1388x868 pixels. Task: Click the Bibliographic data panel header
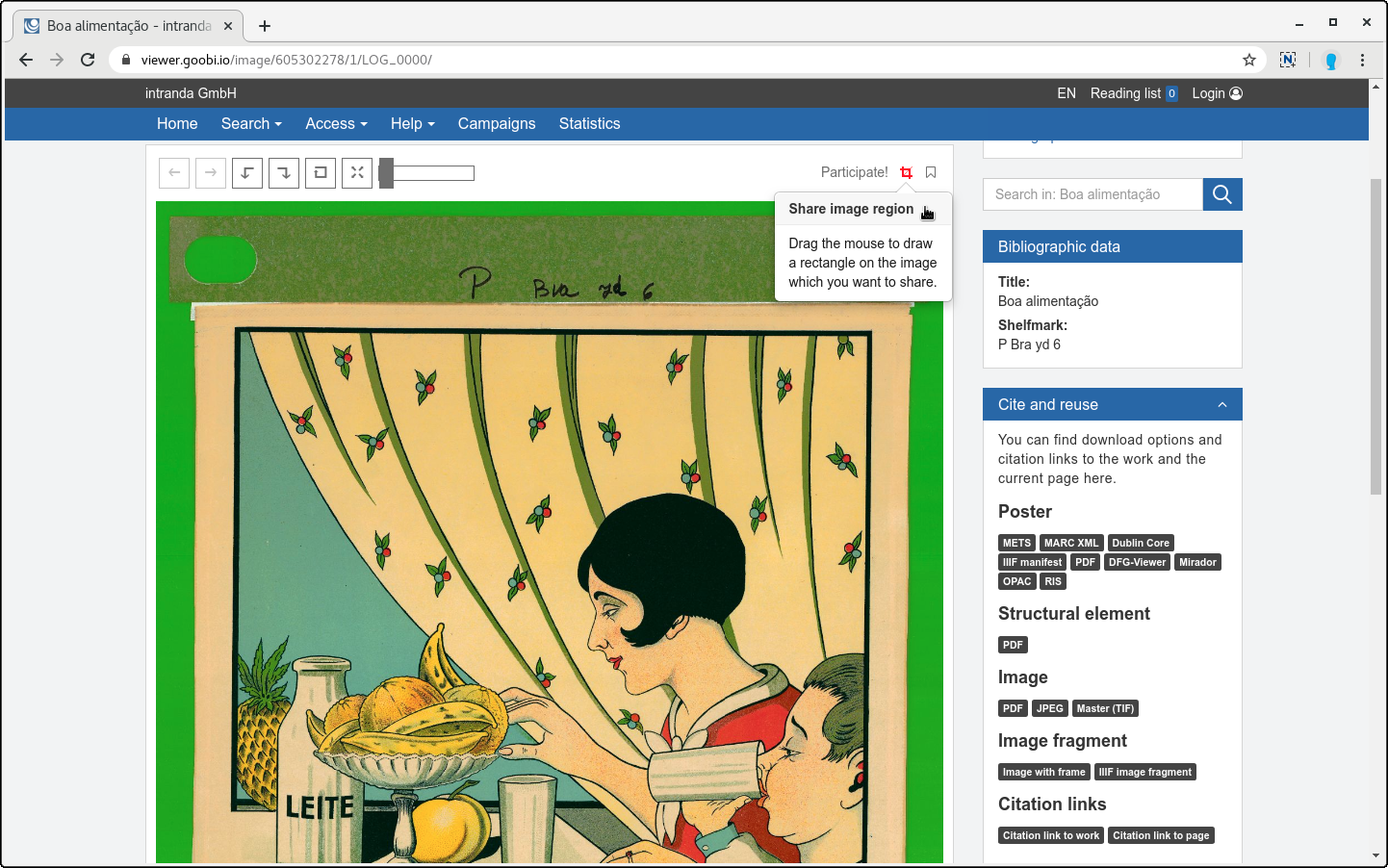tap(1113, 246)
